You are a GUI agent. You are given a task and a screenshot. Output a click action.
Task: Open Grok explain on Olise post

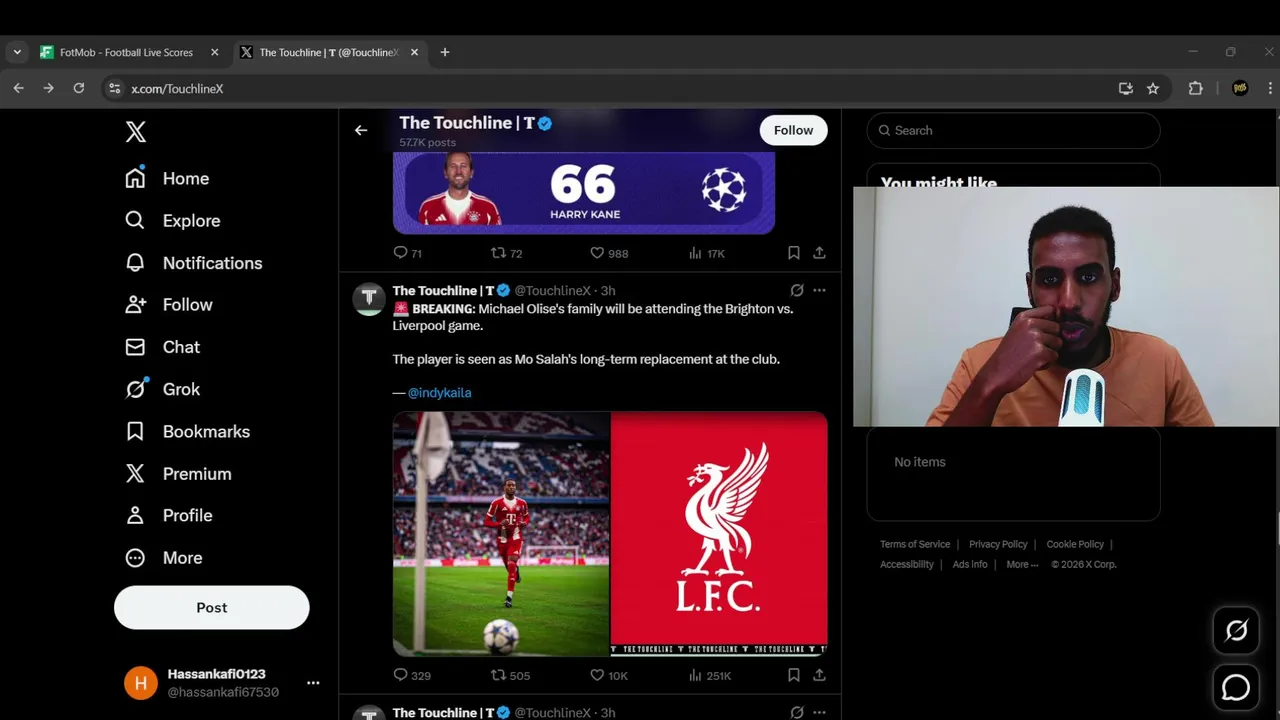tap(797, 290)
